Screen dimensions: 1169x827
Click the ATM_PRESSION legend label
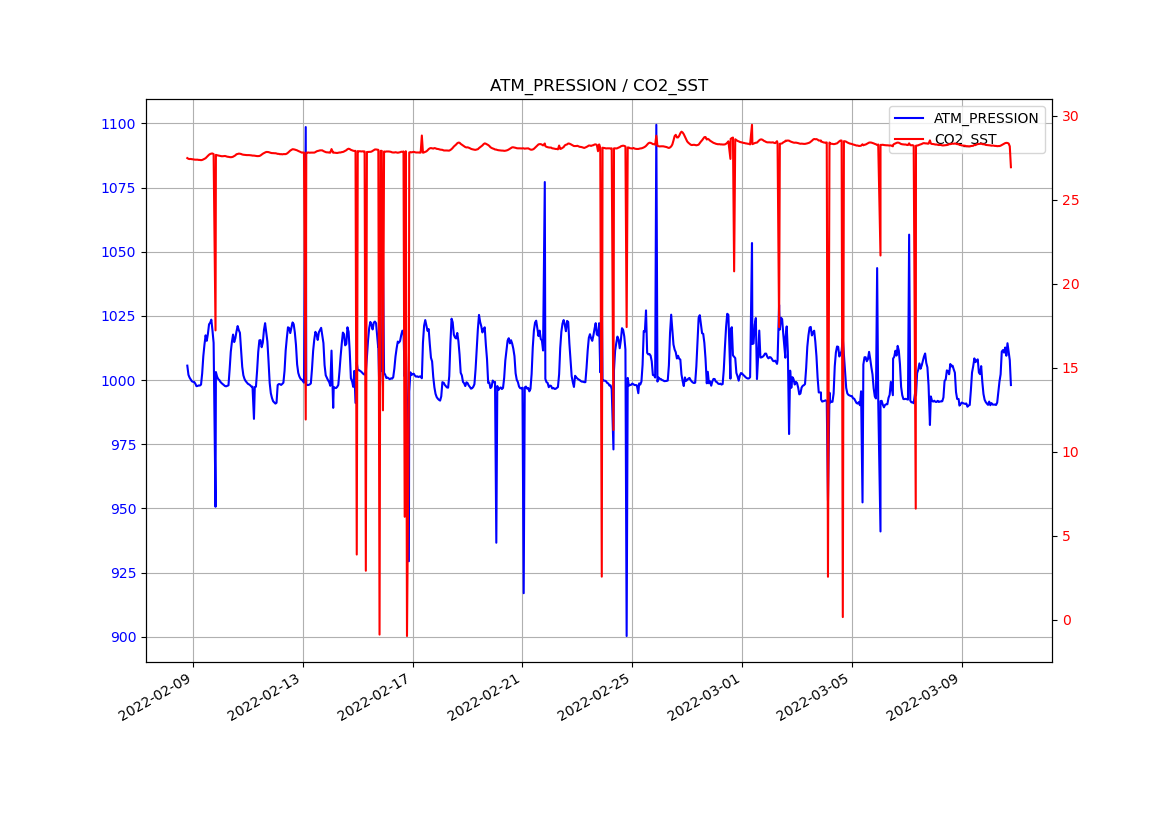tap(985, 118)
